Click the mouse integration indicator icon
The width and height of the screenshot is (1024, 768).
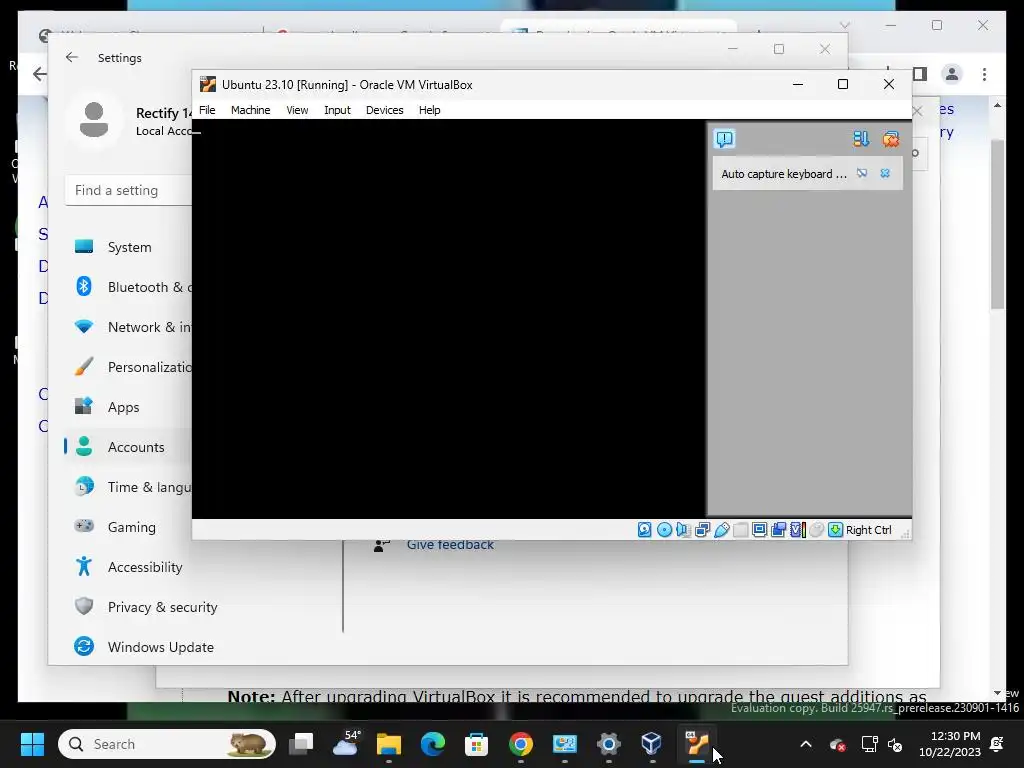pos(816,530)
